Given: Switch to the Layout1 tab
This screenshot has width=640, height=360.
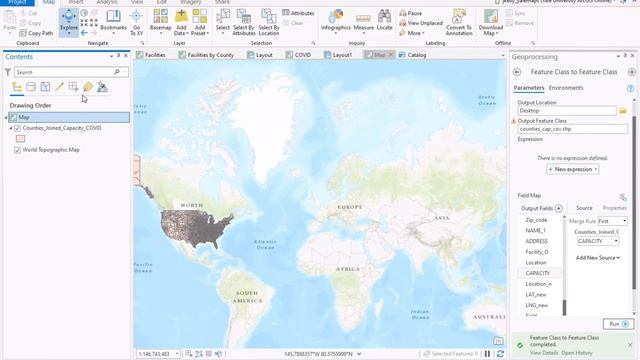Looking at the screenshot, I should pos(338,55).
